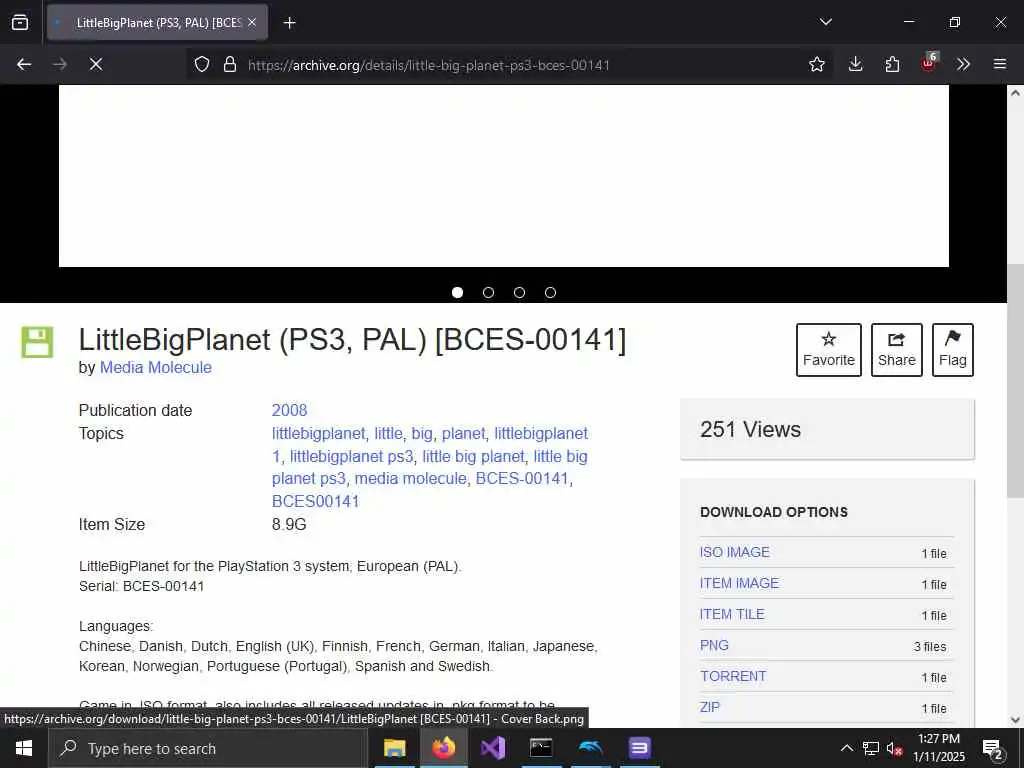Open the littlebigplanet ps3 topic link
This screenshot has width=1024, height=768.
coord(351,456)
